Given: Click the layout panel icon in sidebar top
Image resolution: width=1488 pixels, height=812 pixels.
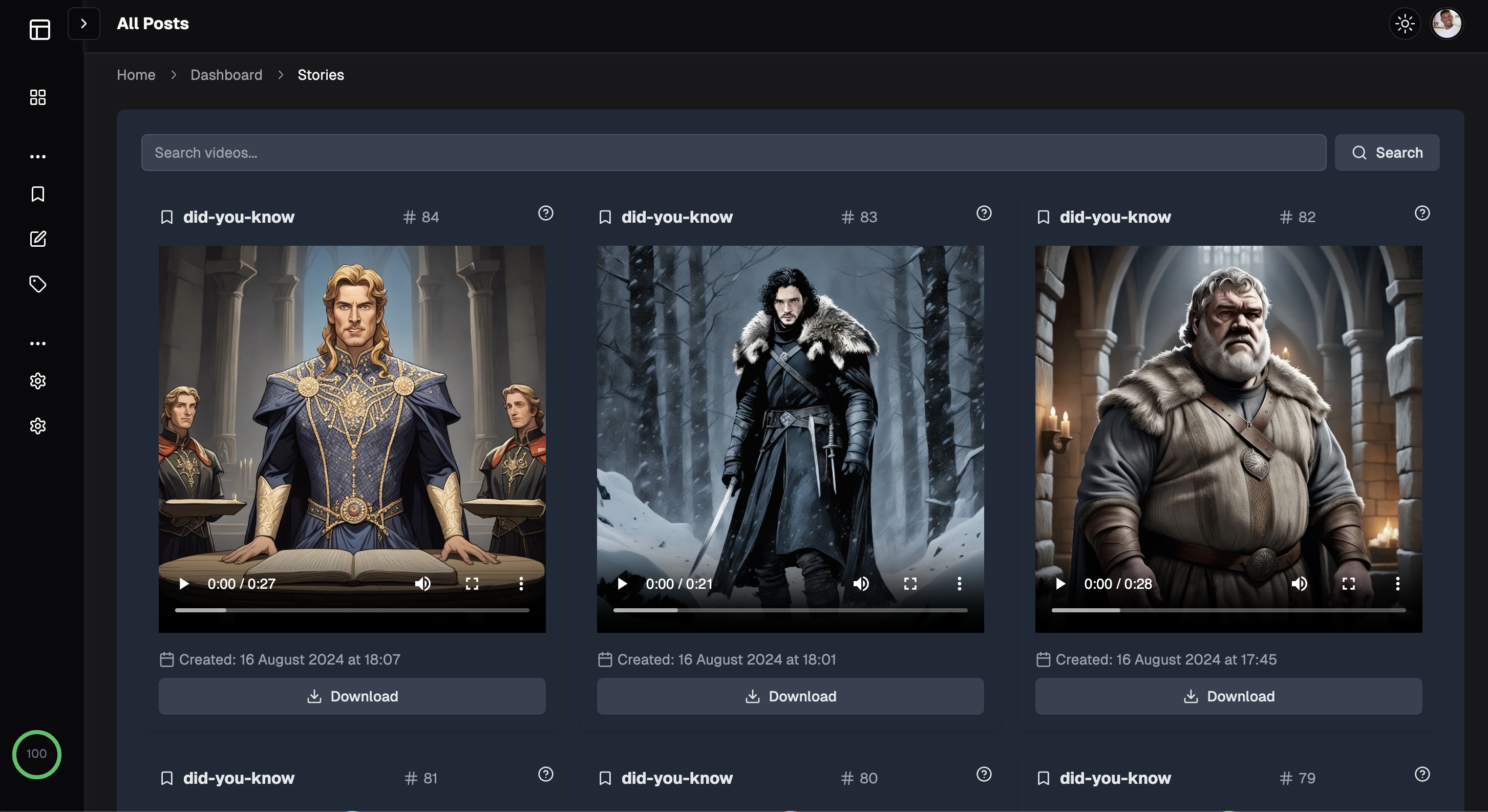Looking at the screenshot, I should pos(39,29).
